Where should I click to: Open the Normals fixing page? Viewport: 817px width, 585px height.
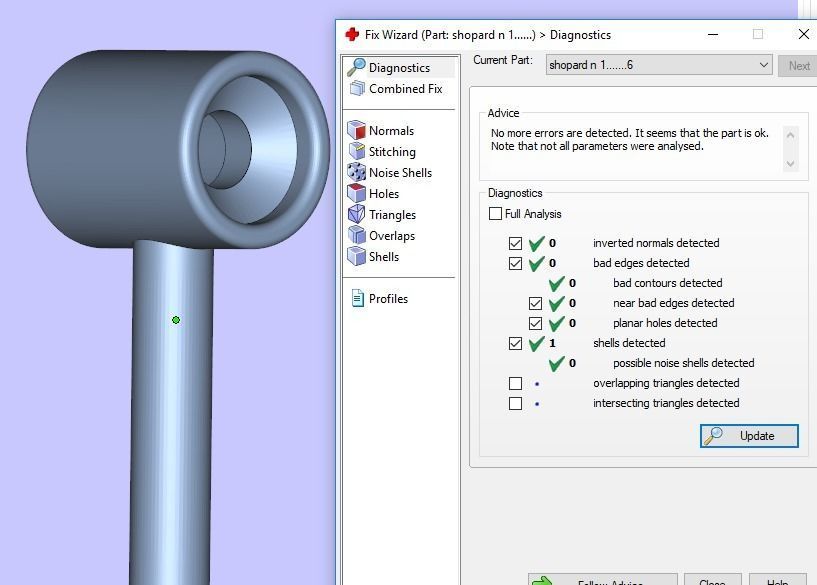coord(391,131)
